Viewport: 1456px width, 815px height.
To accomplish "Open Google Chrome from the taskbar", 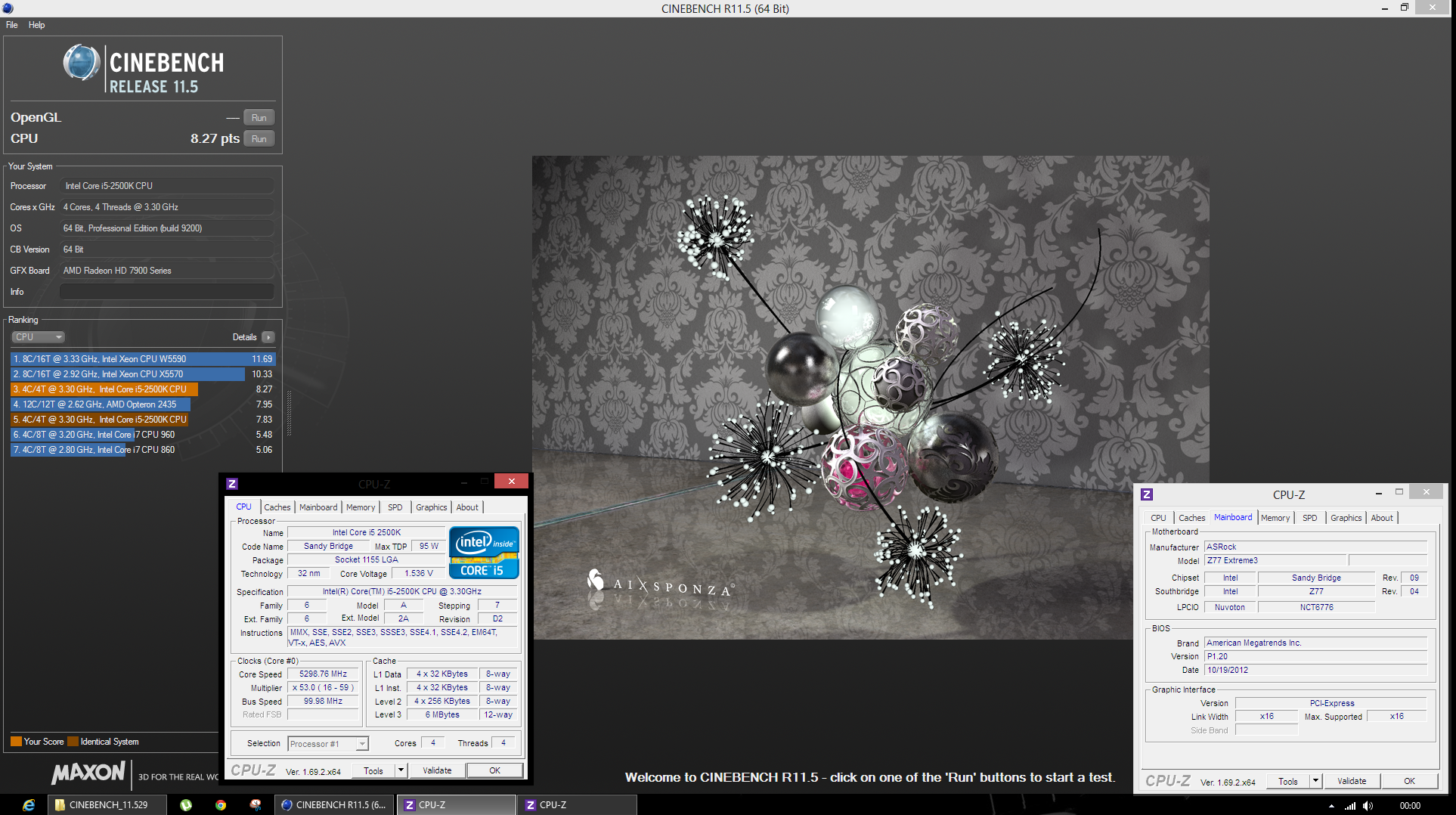I will point(221,805).
